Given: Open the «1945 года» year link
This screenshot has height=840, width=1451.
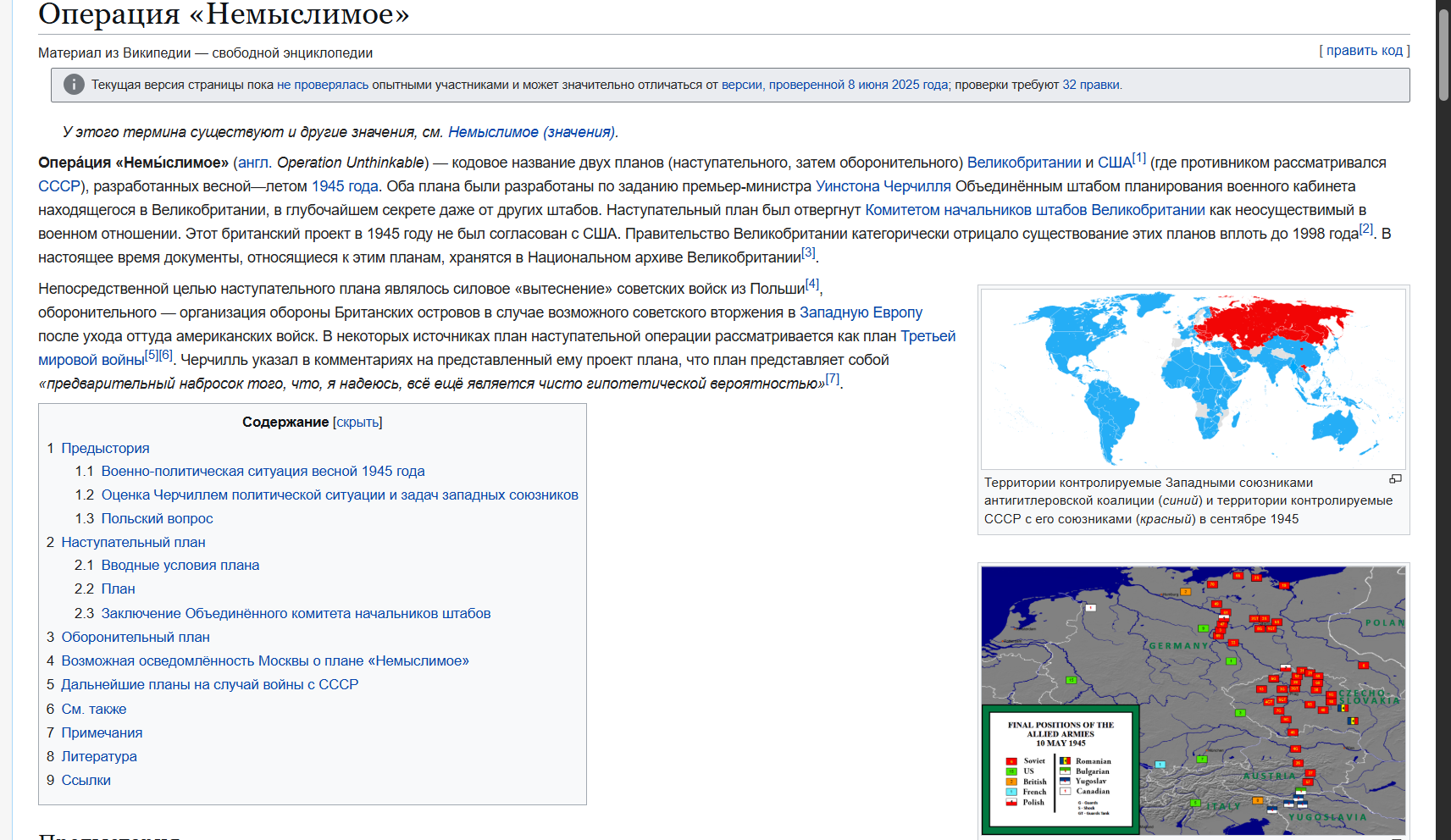Looking at the screenshot, I should tap(345, 186).
